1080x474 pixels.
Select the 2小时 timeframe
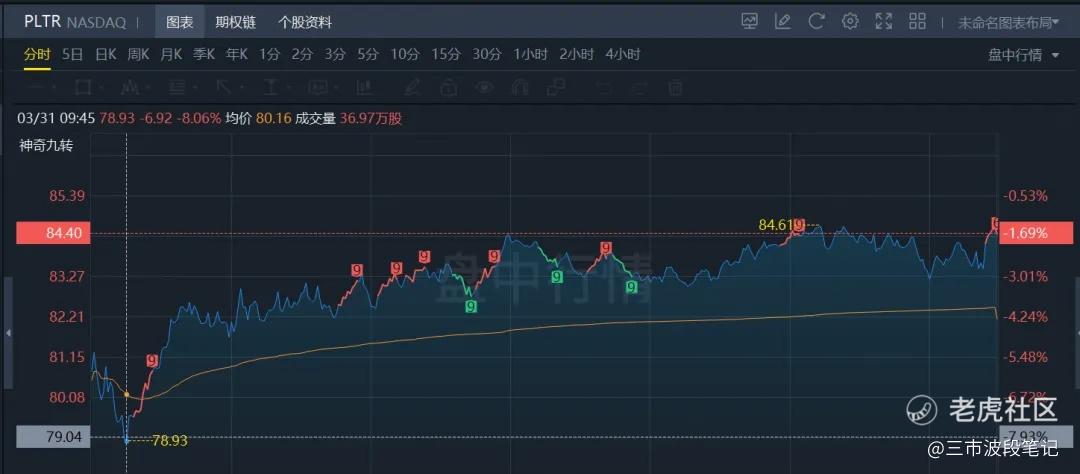tap(577, 54)
